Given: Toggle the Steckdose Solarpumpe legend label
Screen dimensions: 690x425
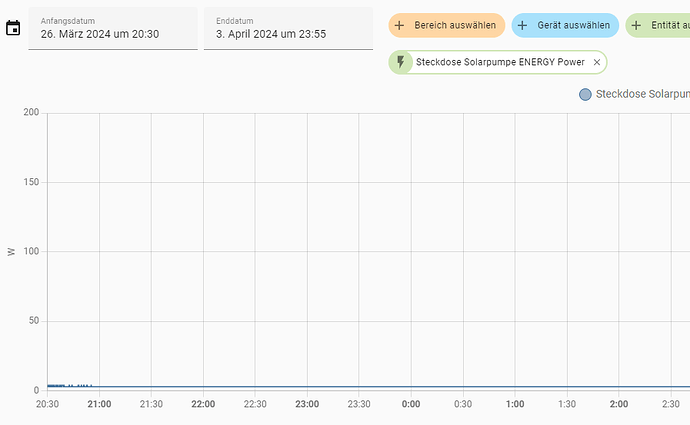Looking at the screenshot, I should (642, 95).
